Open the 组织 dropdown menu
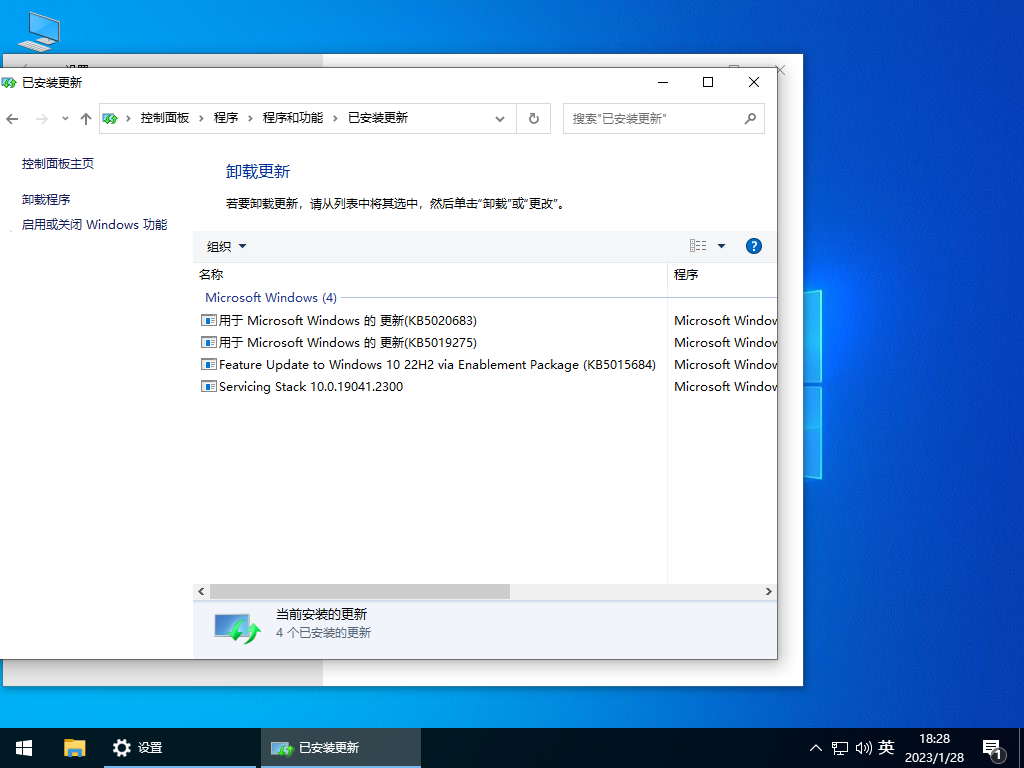Image resolution: width=1024 pixels, height=768 pixels. [226, 246]
